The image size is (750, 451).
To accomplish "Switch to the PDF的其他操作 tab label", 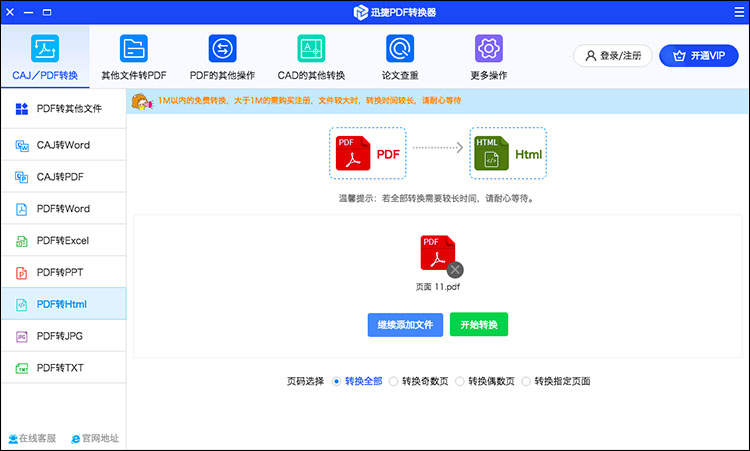I will 222,76.
